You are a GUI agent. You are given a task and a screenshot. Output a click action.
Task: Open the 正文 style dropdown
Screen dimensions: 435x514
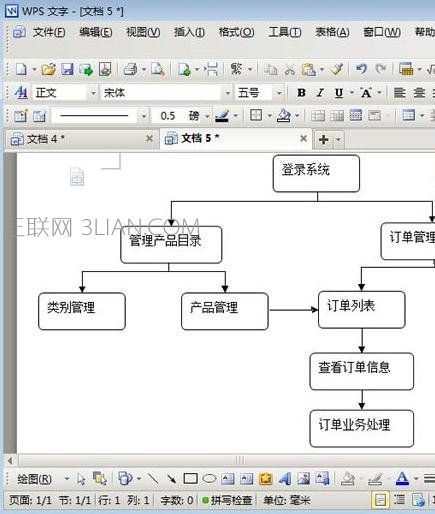point(94,93)
